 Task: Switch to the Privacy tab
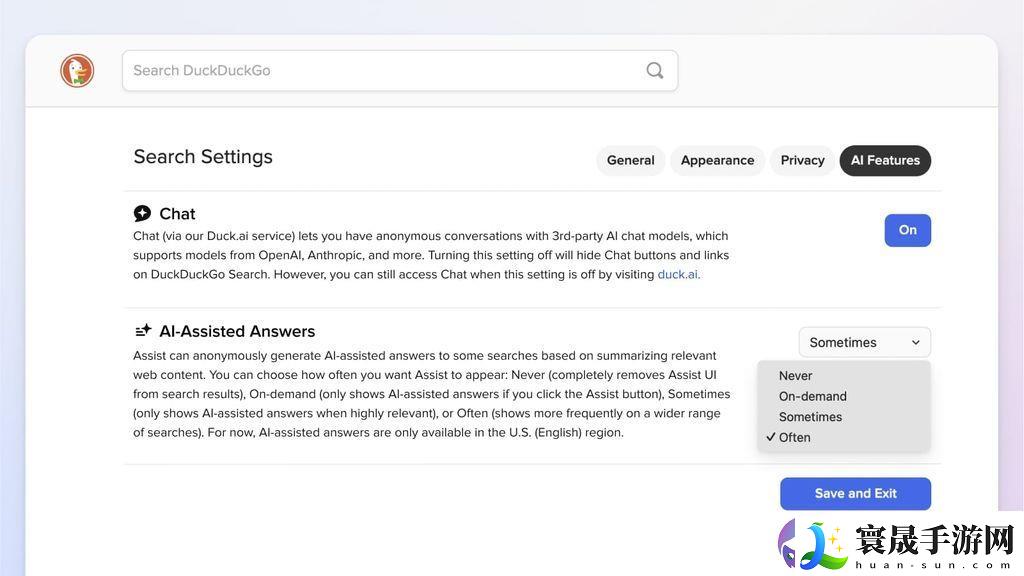tap(802, 160)
